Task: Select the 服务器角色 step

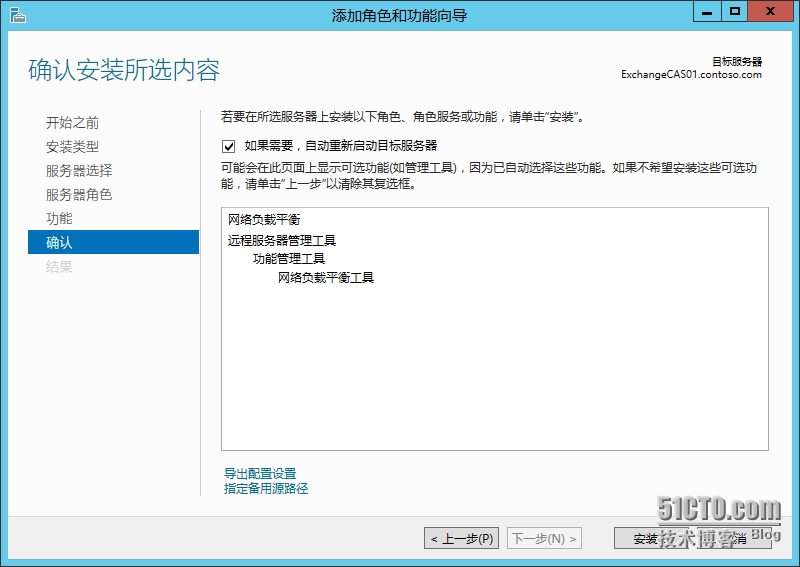Action: [79, 195]
